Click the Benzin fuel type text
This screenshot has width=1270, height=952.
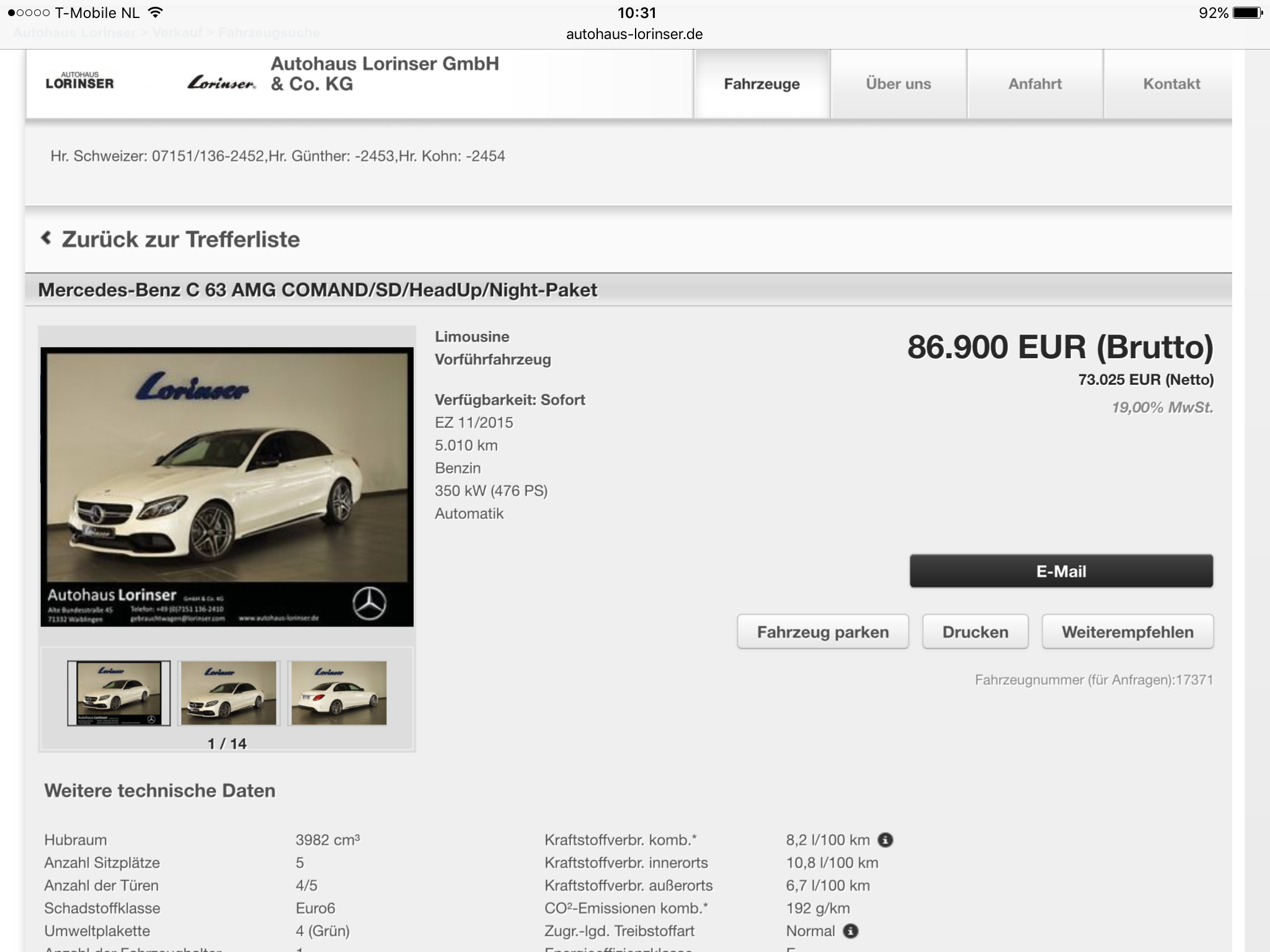(x=458, y=468)
